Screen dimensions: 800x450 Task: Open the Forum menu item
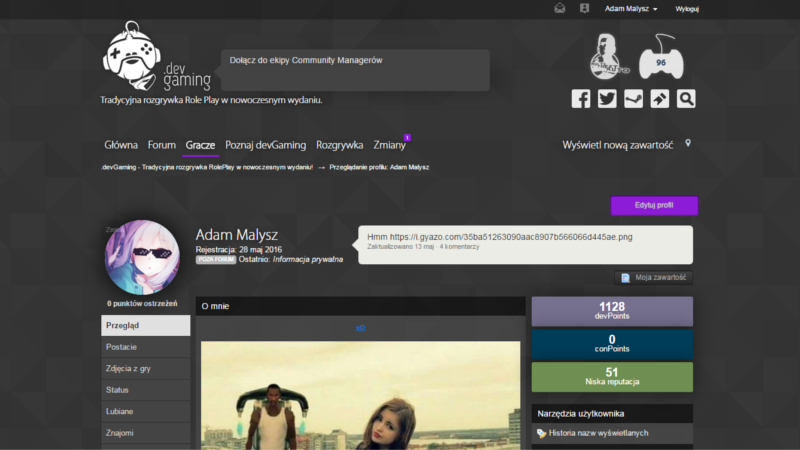162,145
